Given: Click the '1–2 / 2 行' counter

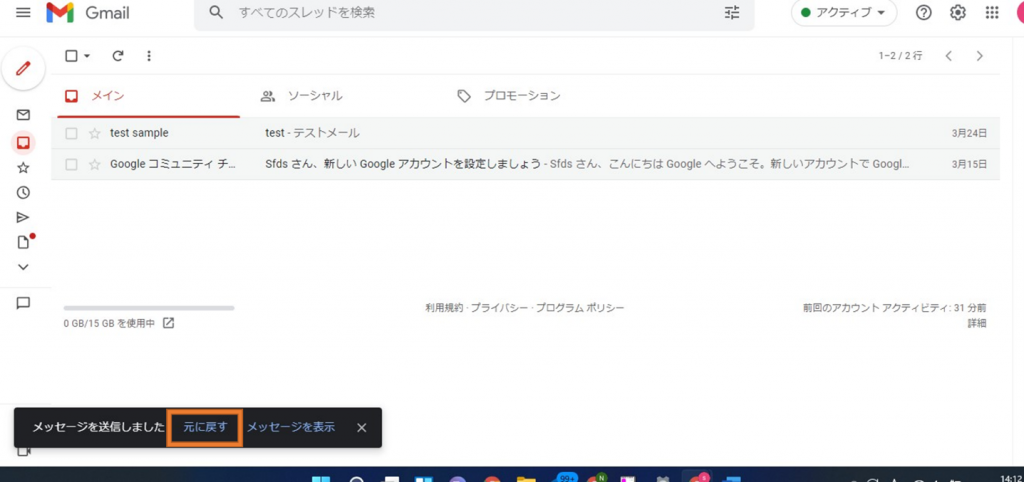Looking at the screenshot, I should coord(901,56).
